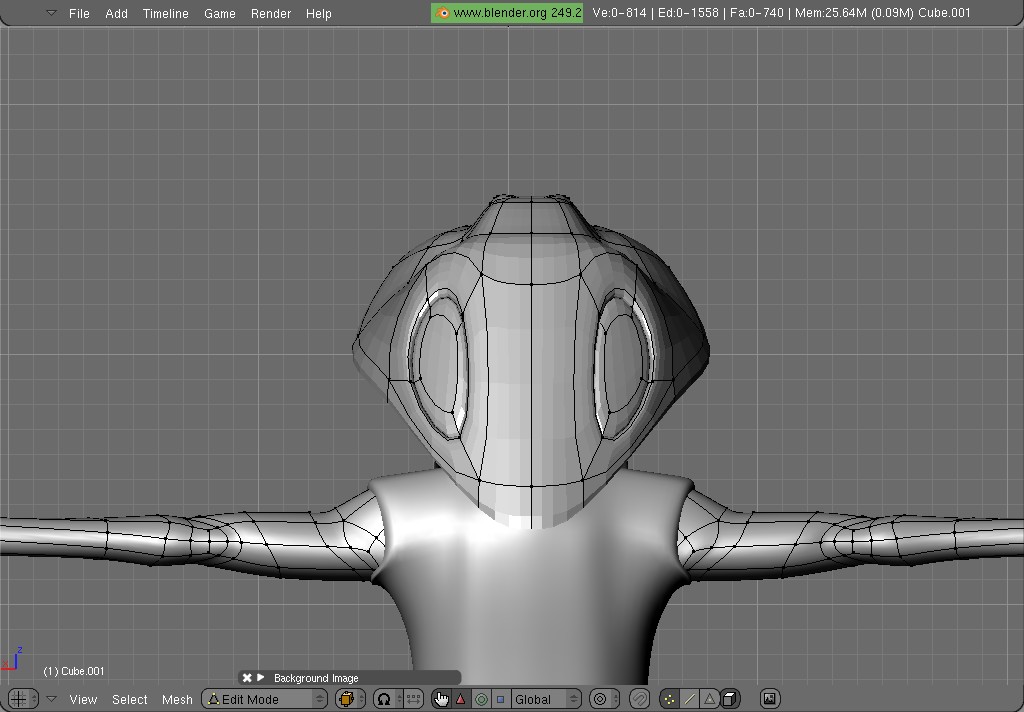Open the Global orientation dropdown
Viewport: 1024px width, 712px height.
click(x=545, y=699)
